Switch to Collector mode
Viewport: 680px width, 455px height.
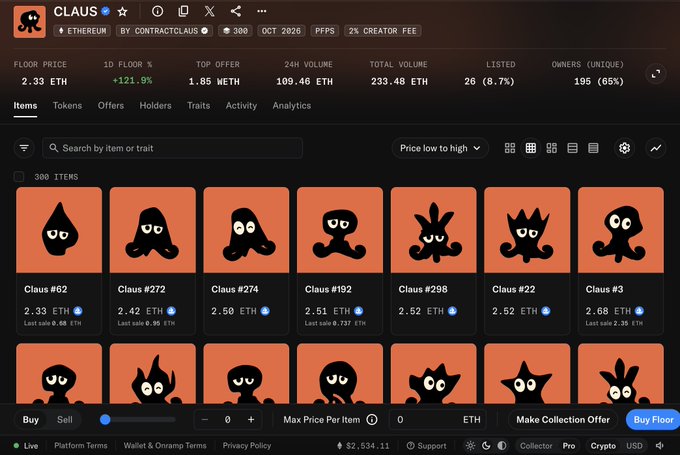pyautogui.click(x=536, y=445)
